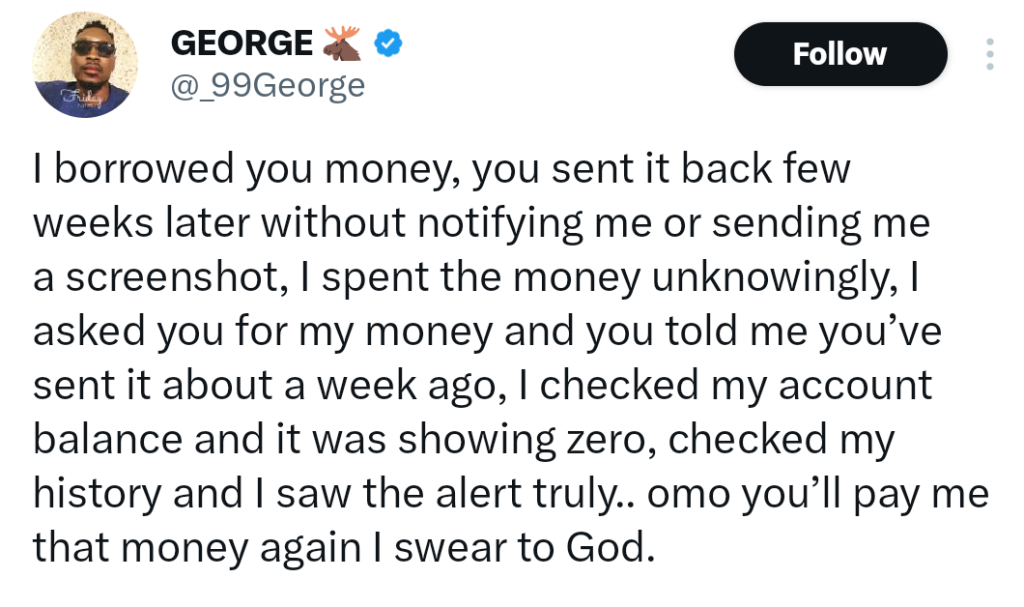1024x607 pixels.
Task: Click the moose emoji beside GEORGE
Action: [x=344, y=42]
